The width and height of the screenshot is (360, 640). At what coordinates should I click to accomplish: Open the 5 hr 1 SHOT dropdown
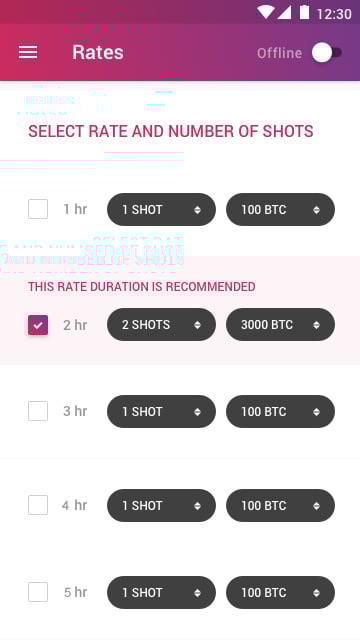pyautogui.click(x=161, y=592)
